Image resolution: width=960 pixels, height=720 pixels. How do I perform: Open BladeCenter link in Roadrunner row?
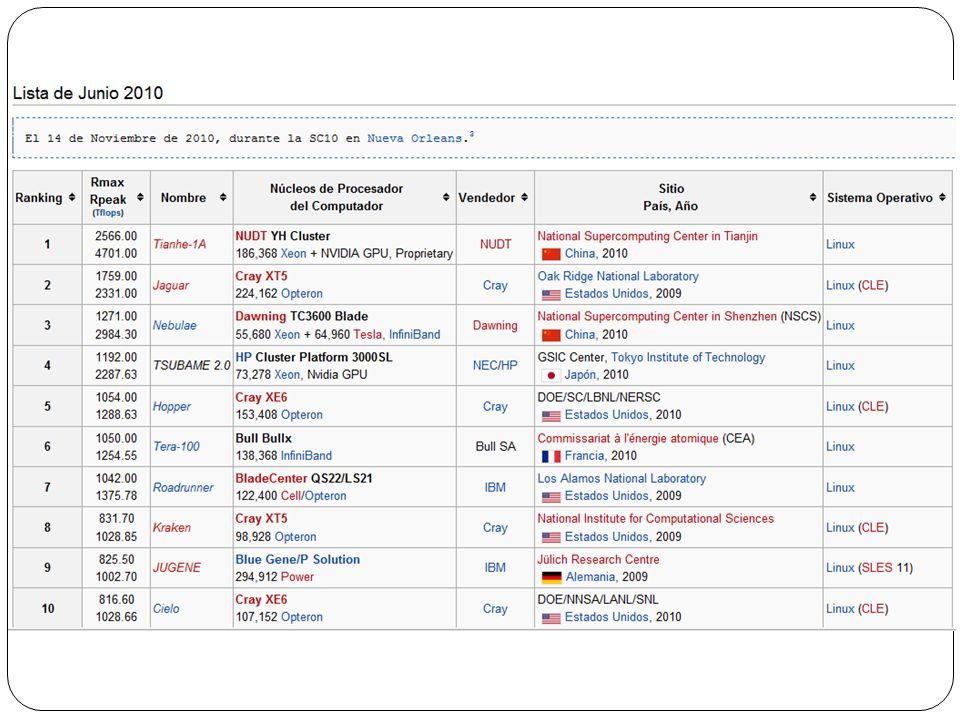(271, 479)
